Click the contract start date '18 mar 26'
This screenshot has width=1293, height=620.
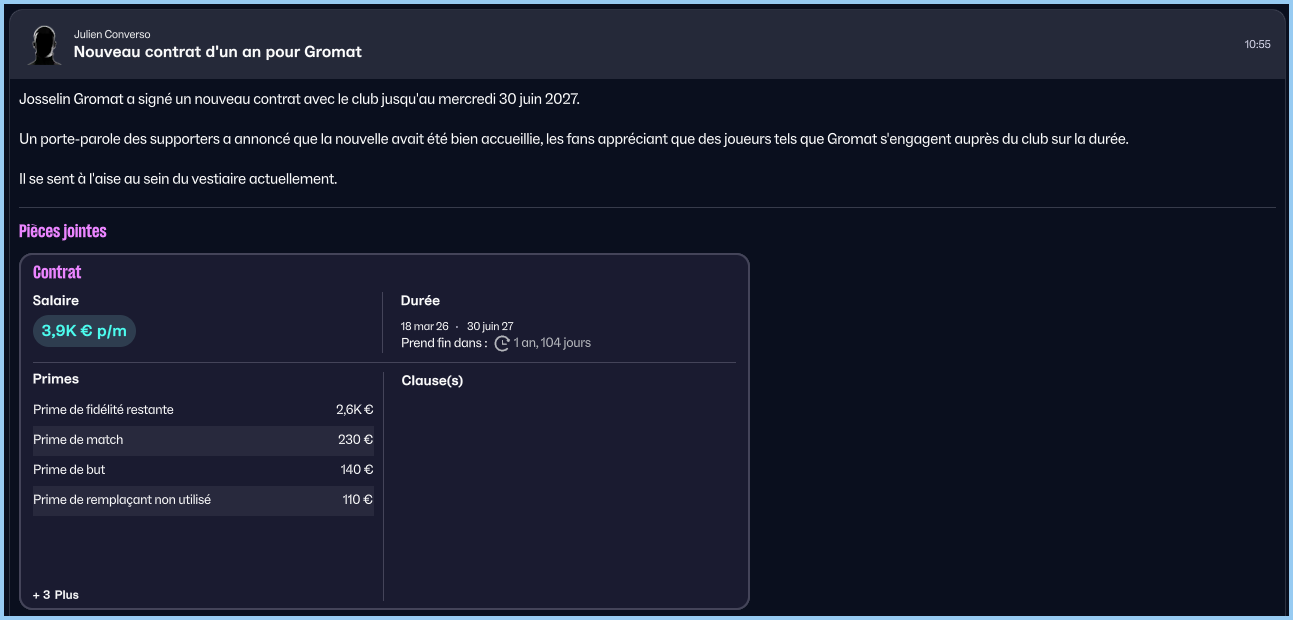point(424,326)
